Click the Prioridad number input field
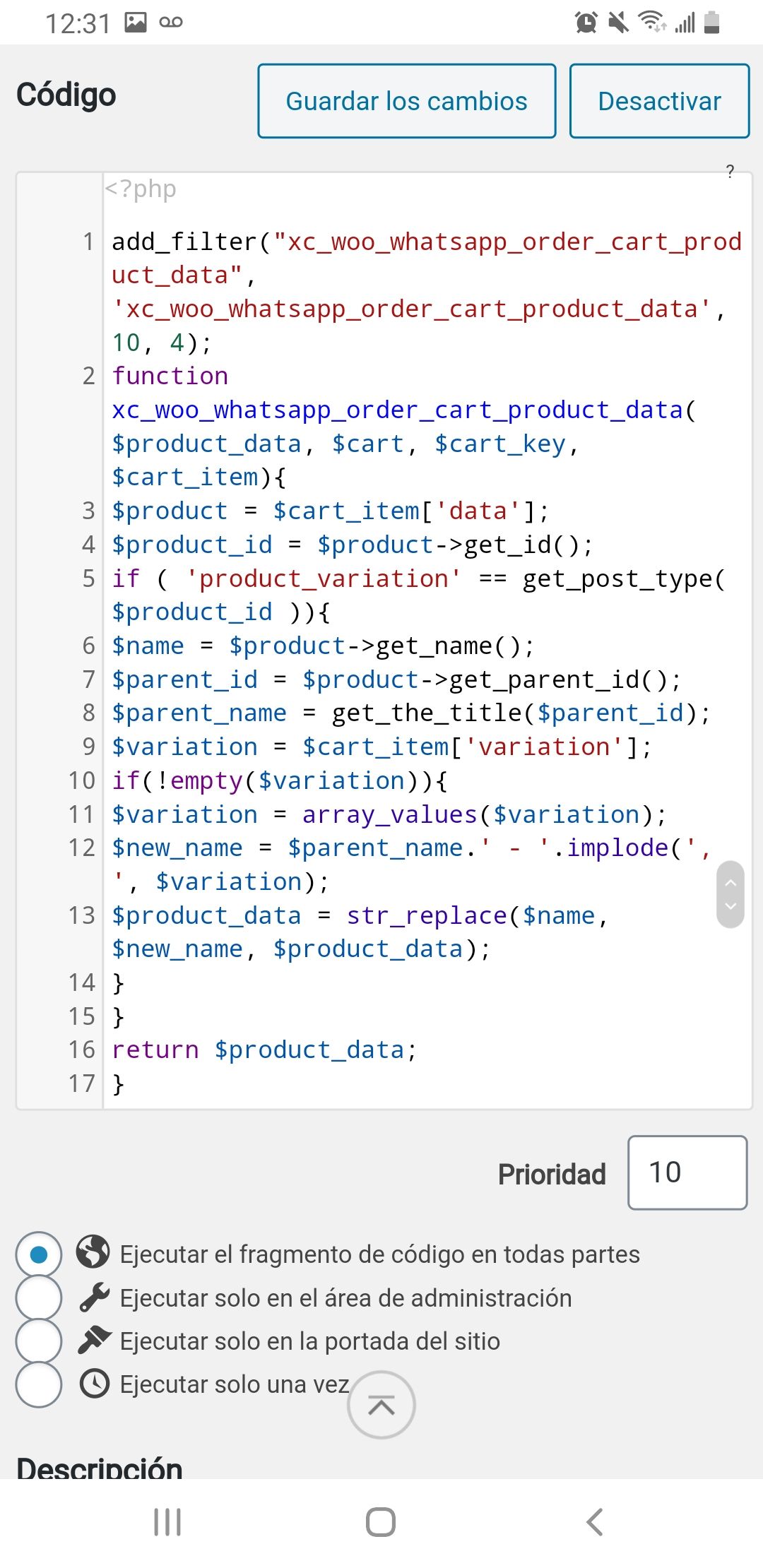The width and height of the screenshot is (763, 1568). 687,1172
